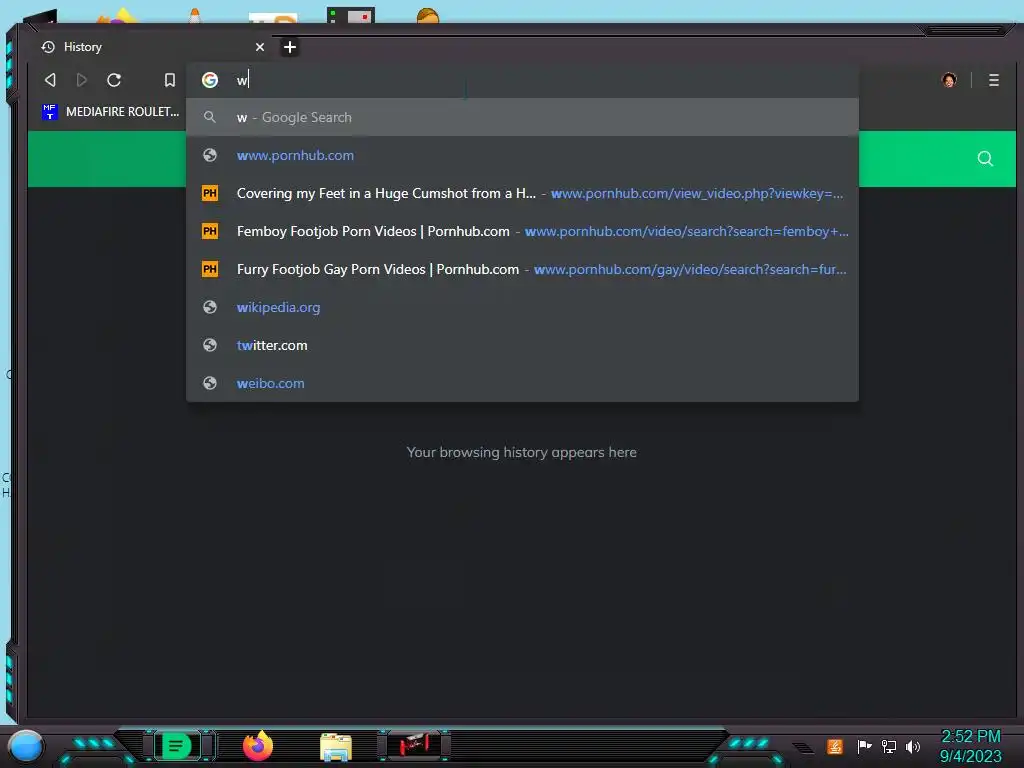Image resolution: width=1024 pixels, height=768 pixels.
Task: Open the profile avatar menu
Action: (949, 80)
